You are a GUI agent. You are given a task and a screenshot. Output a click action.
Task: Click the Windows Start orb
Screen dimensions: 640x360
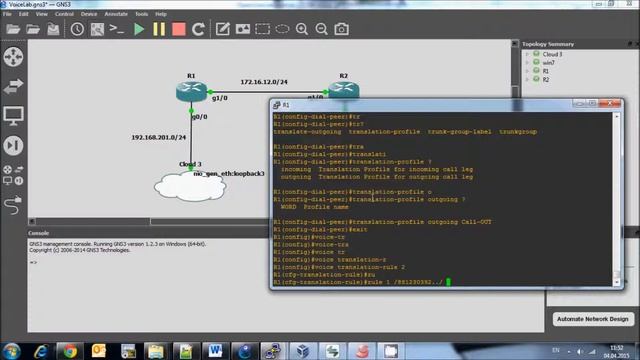pos(11,351)
